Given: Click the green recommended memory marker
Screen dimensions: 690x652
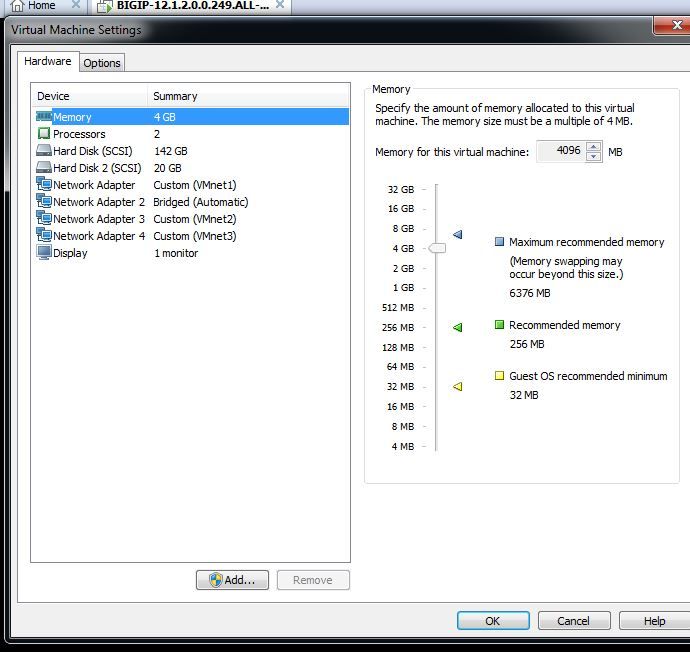Looking at the screenshot, I should click(458, 327).
